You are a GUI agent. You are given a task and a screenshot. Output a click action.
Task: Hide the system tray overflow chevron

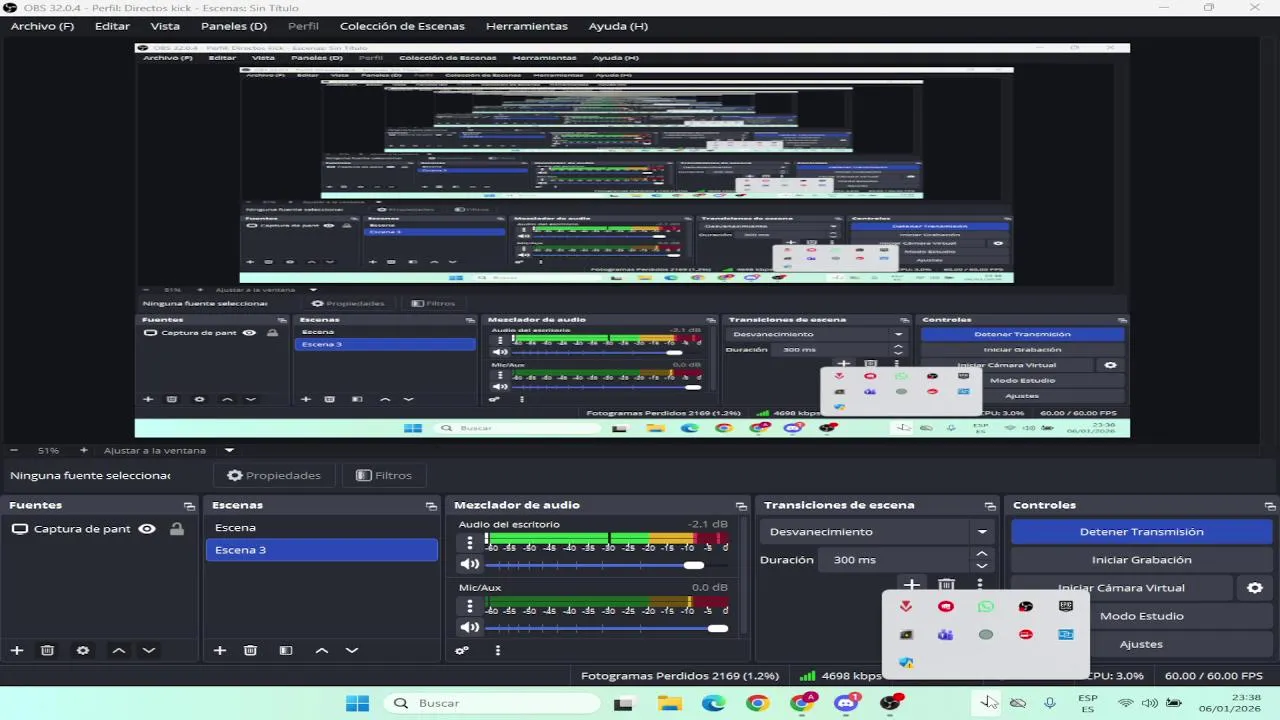(988, 703)
